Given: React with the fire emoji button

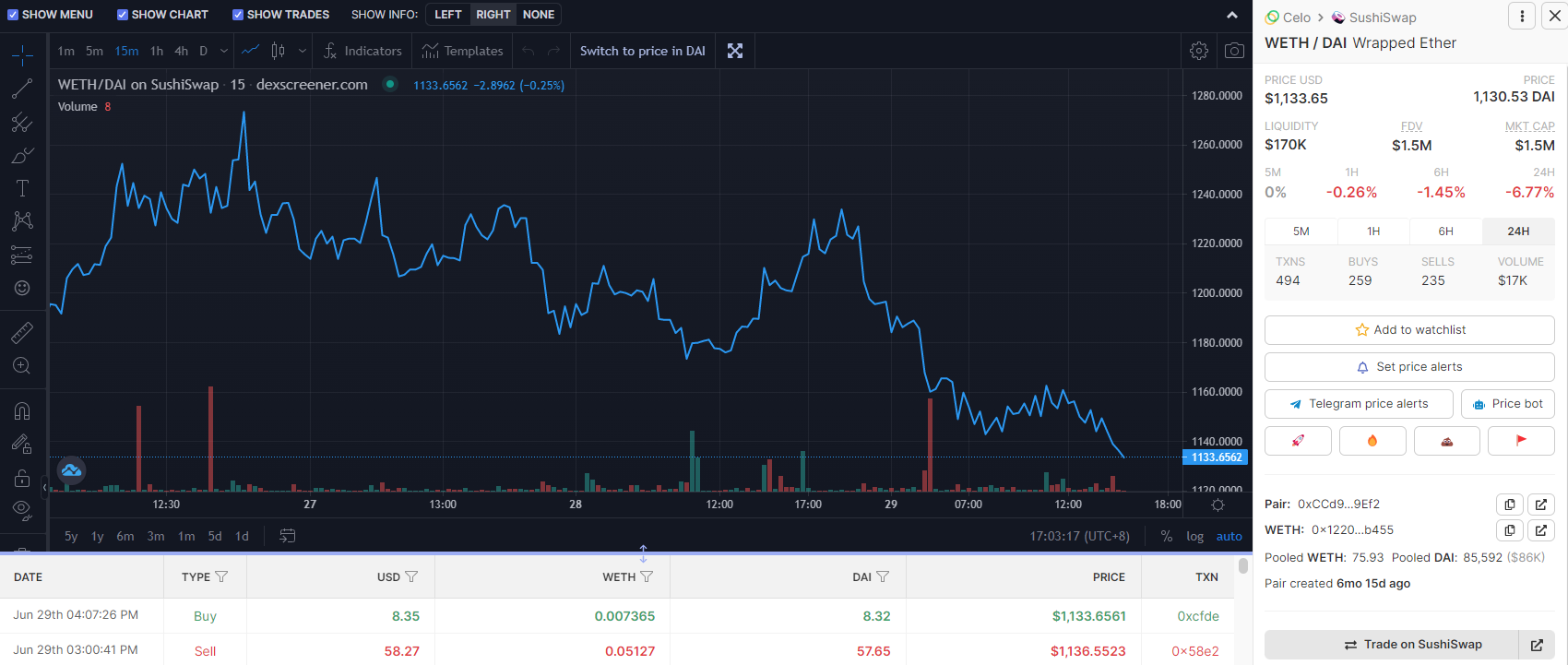Looking at the screenshot, I should [x=1372, y=441].
